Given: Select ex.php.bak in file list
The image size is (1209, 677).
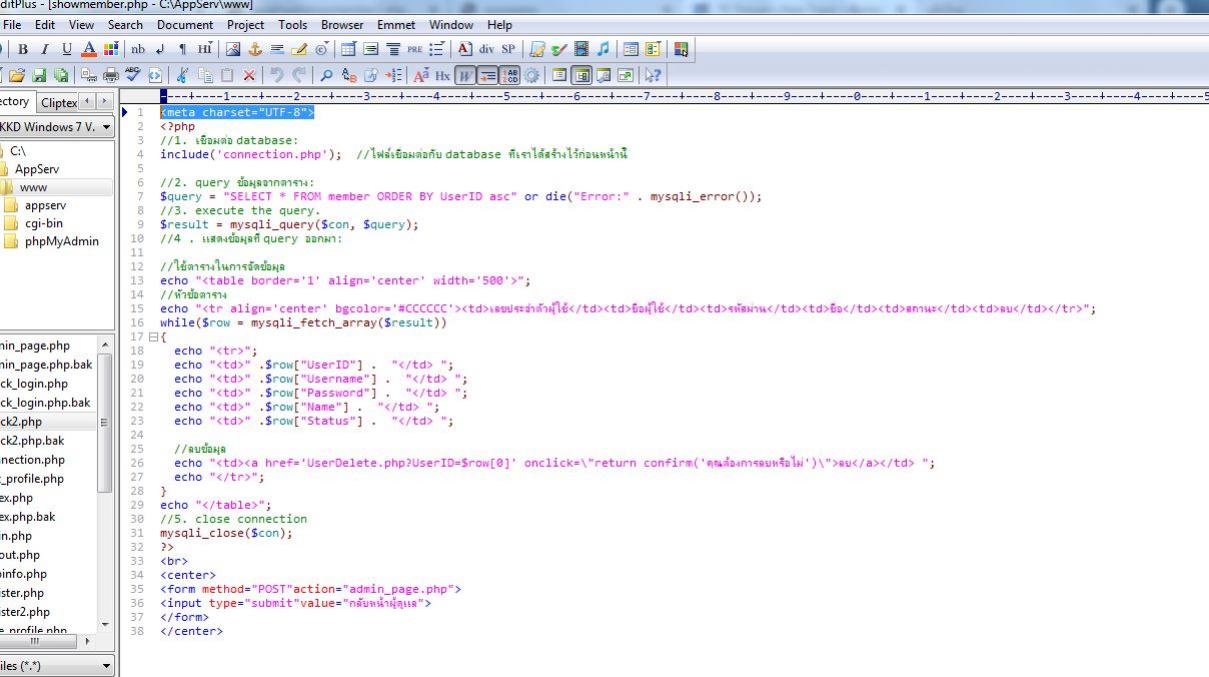Looking at the screenshot, I should point(28,516).
